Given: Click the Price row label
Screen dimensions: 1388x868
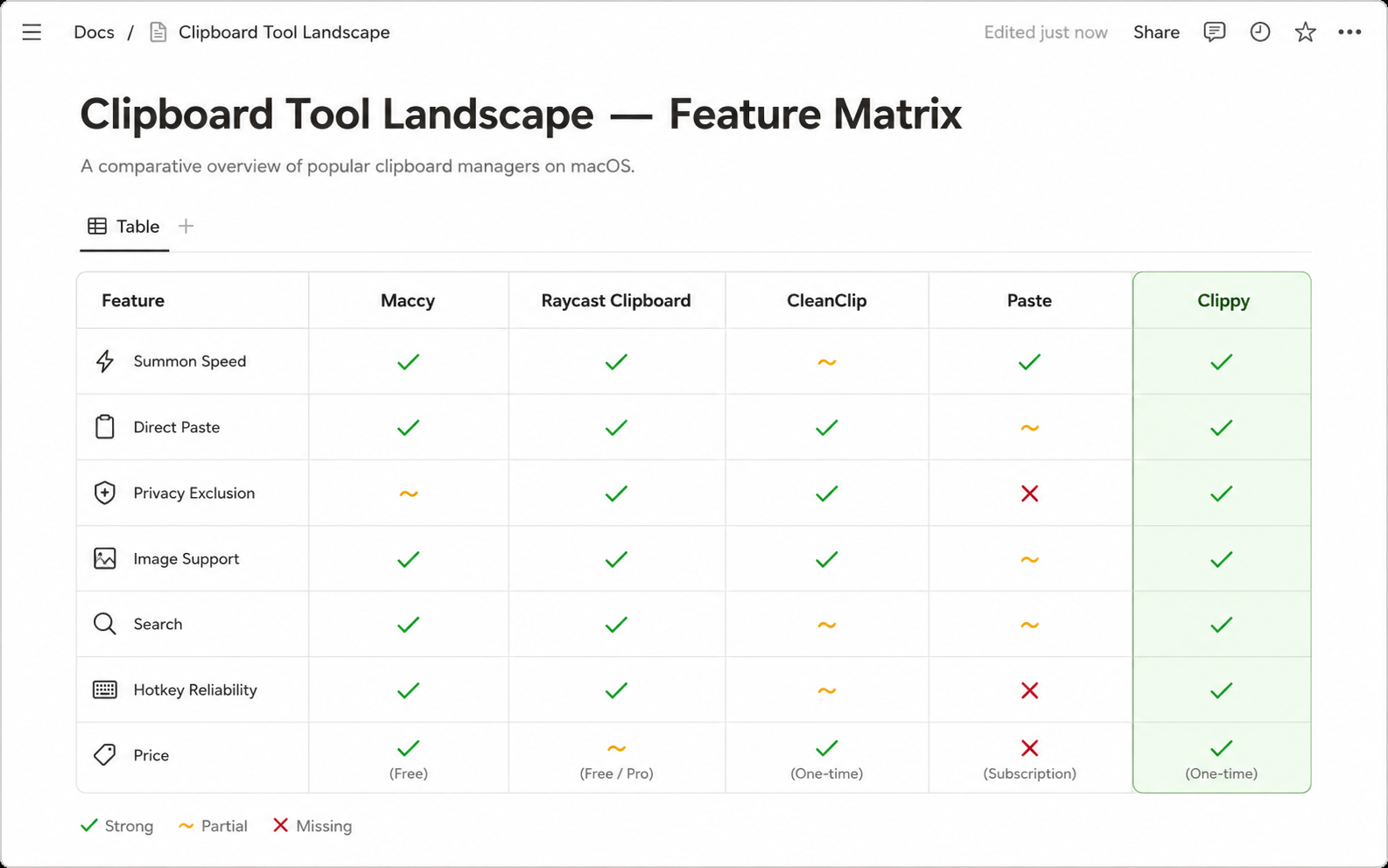Looking at the screenshot, I should pyautogui.click(x=151, y=755).
